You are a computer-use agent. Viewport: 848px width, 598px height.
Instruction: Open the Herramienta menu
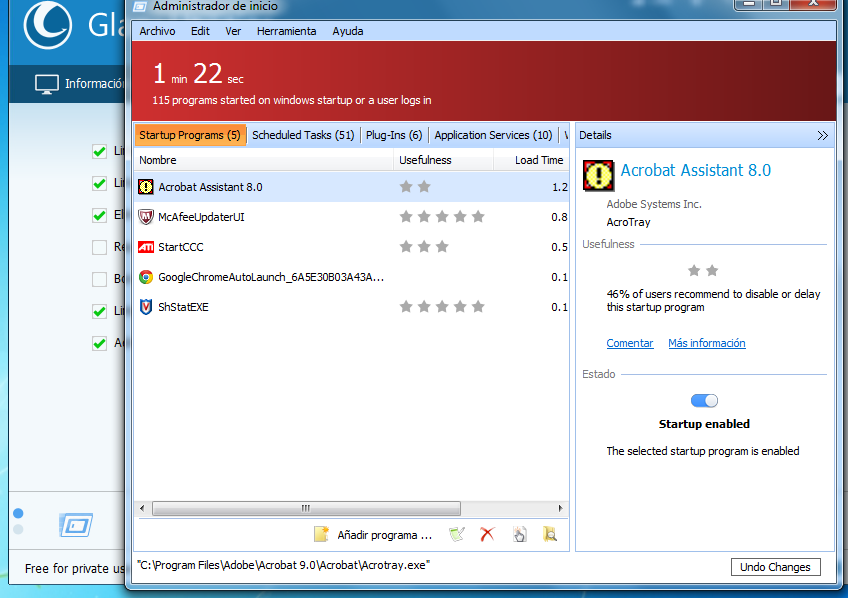[x=286, y=31]
